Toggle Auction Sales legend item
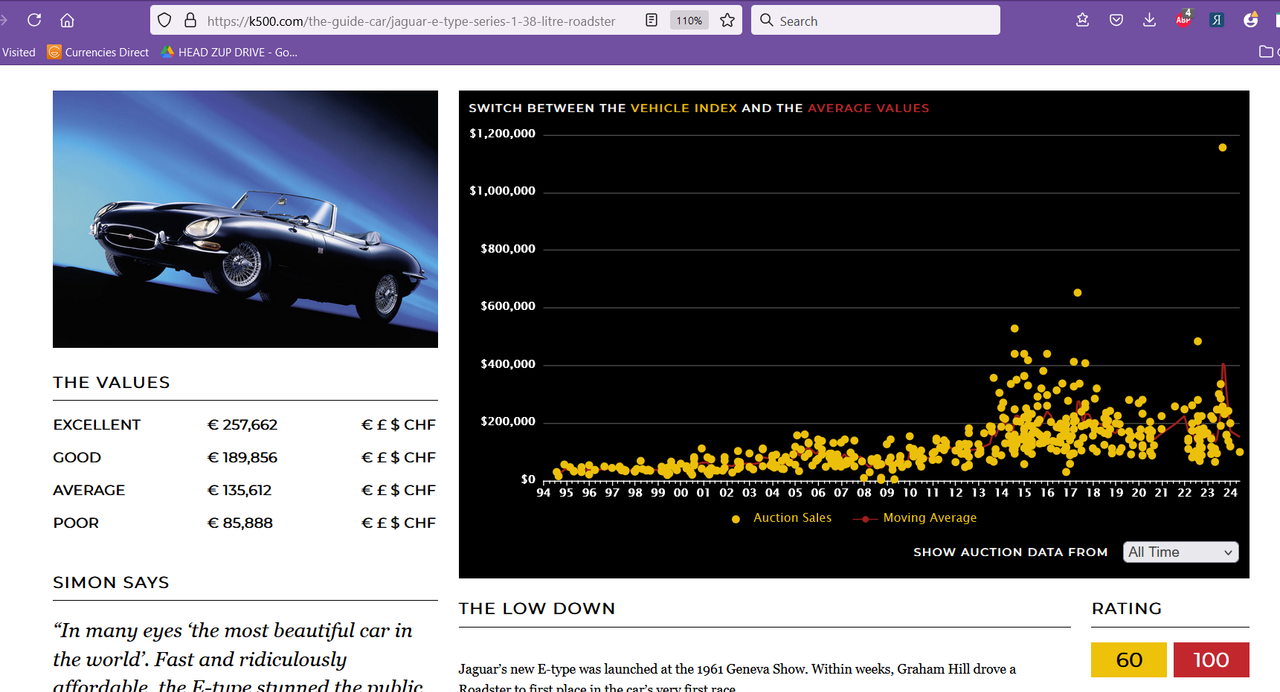The width and height of the screenshot is (1280, 692). [x=782, y=518]
